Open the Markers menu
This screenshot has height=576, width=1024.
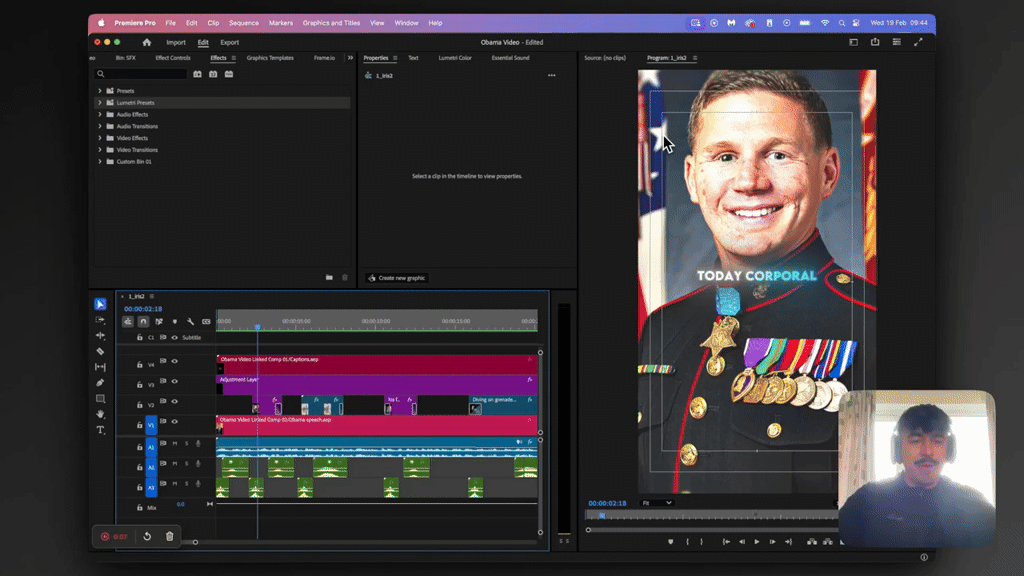point(281,23)
